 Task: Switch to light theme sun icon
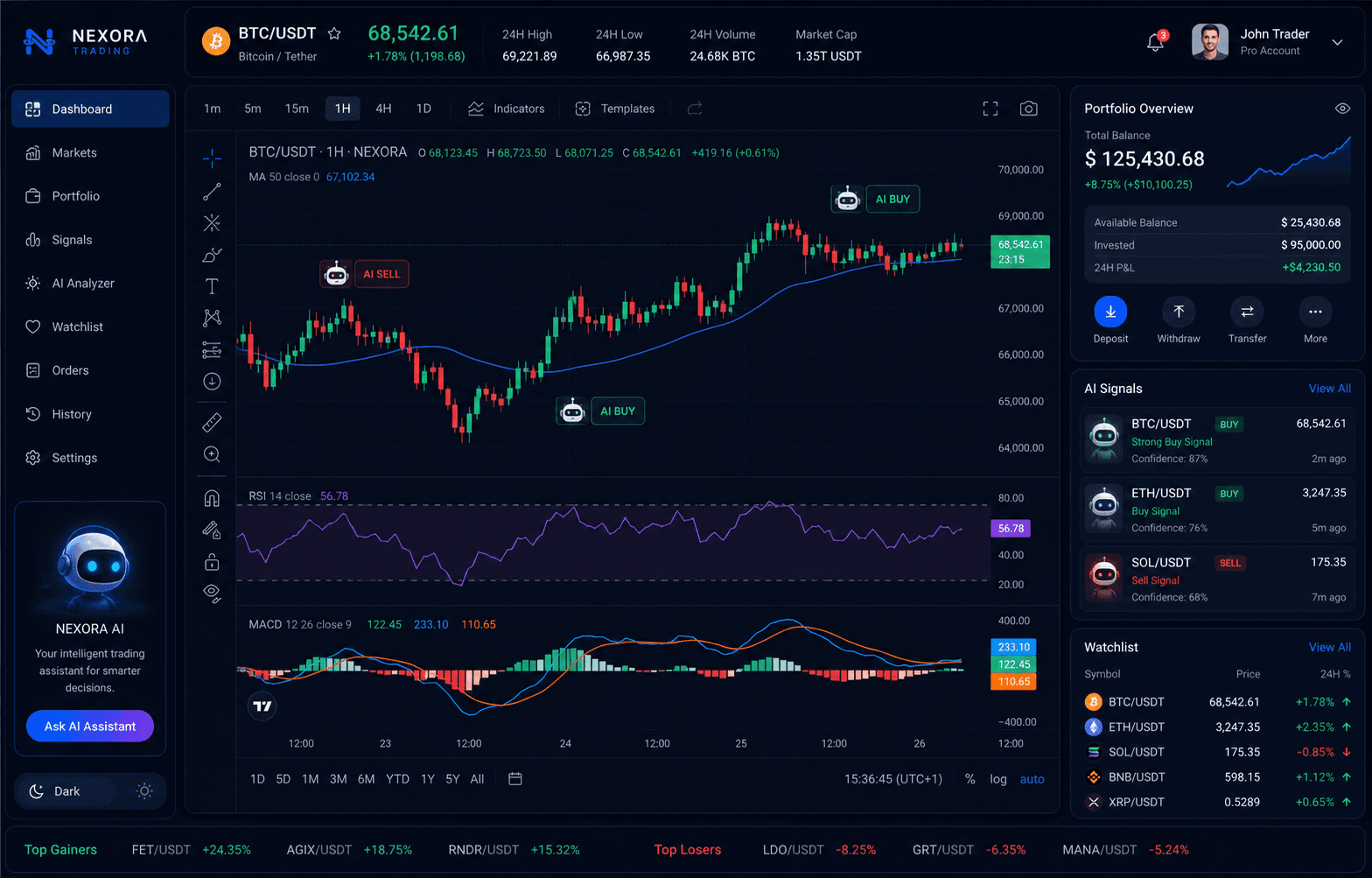pos(145,791)
